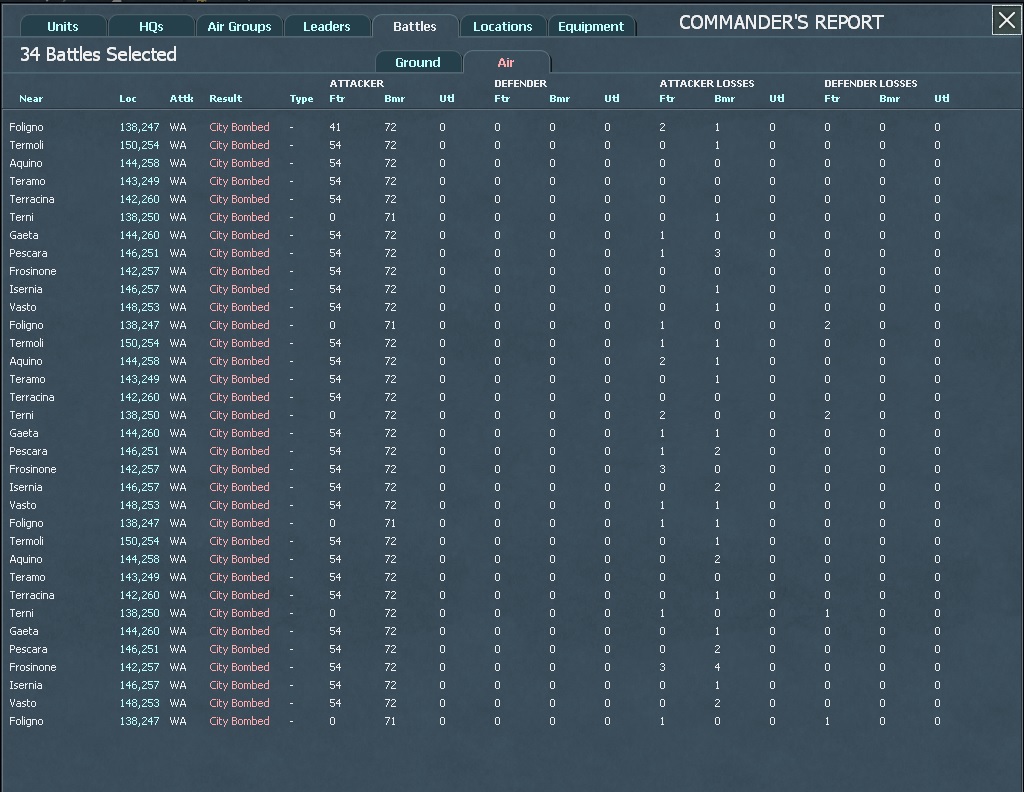Image resolution: width=1024 pixels, height=792 pixels.
Task: Open the Units tab
Action: point(63,26)
